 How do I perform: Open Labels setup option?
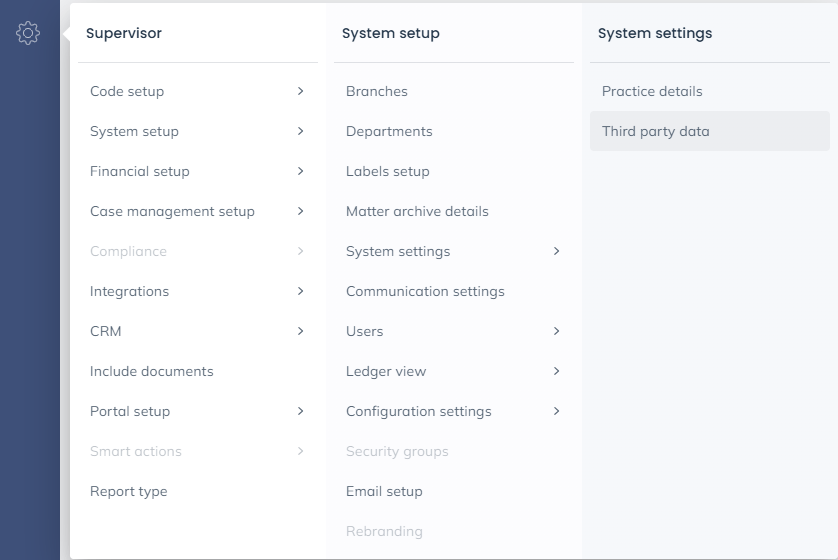point(388,171)
